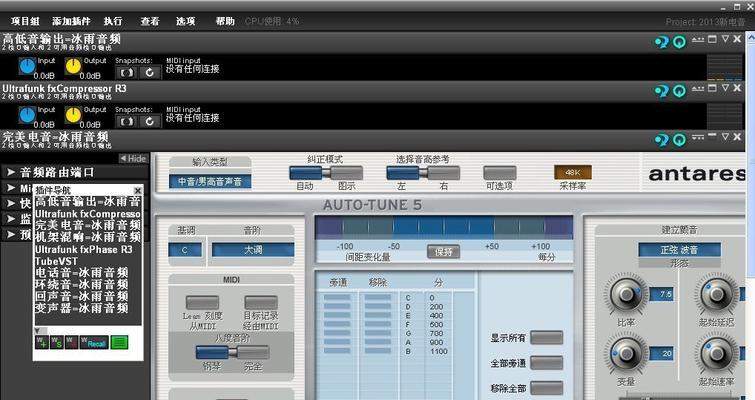
Task: Expand the 音频路由端口 section
Action: (x=11, y=172)
